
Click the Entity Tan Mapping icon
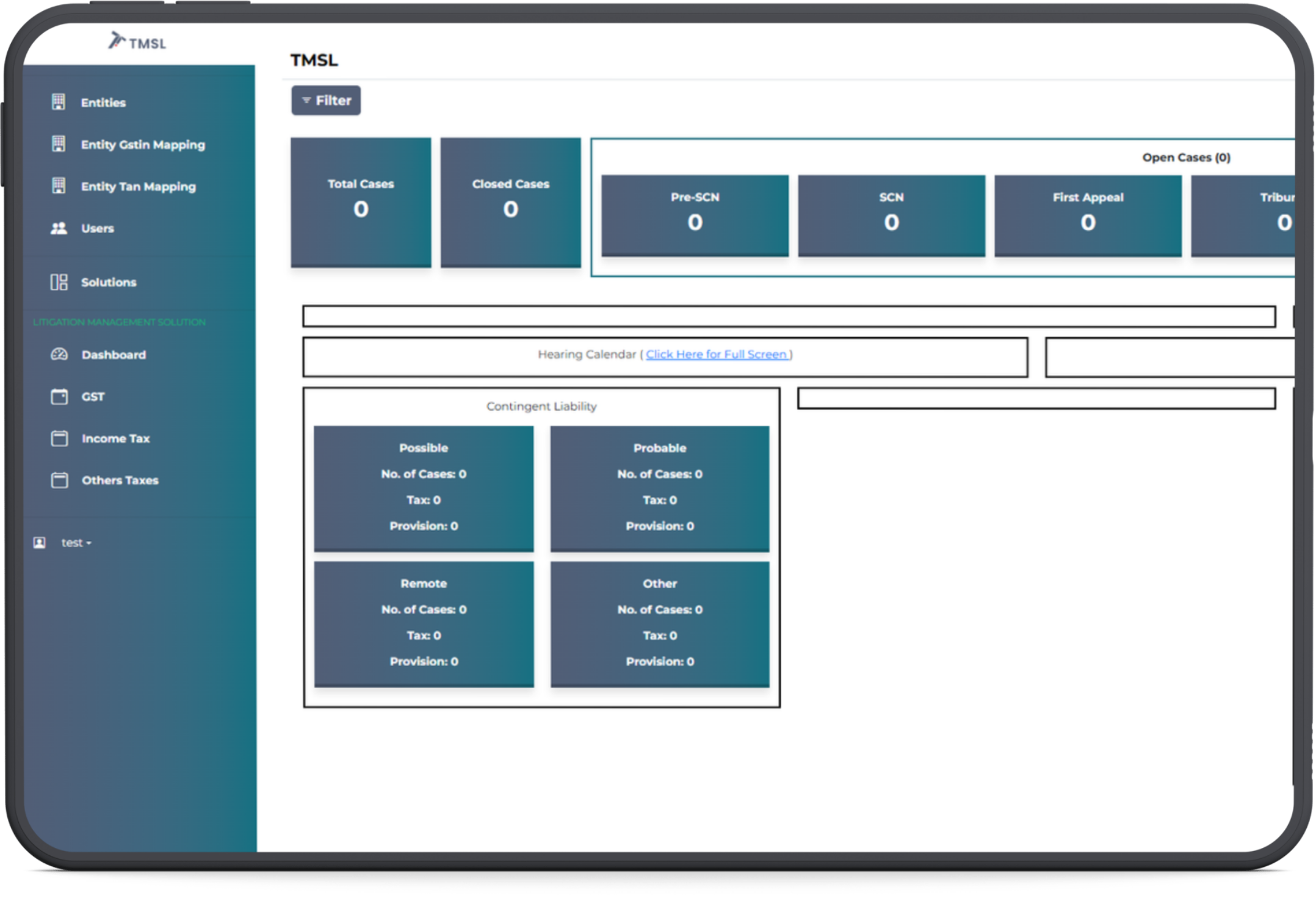tap(59, 186)
